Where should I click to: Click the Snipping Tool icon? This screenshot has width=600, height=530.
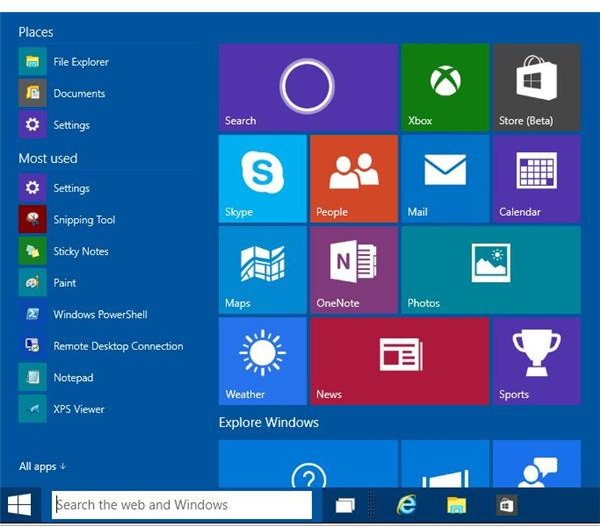tap(33, 219)
